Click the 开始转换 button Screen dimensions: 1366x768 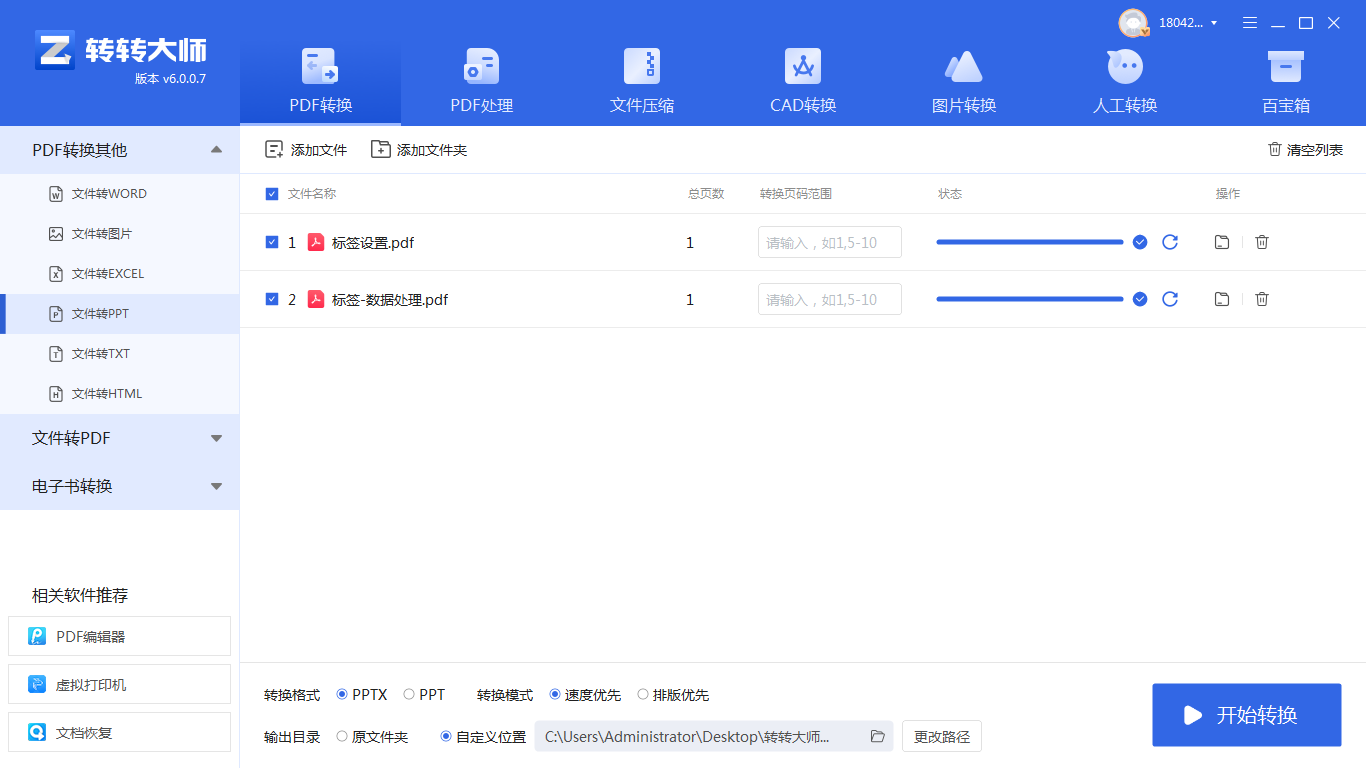point(1246,714)
